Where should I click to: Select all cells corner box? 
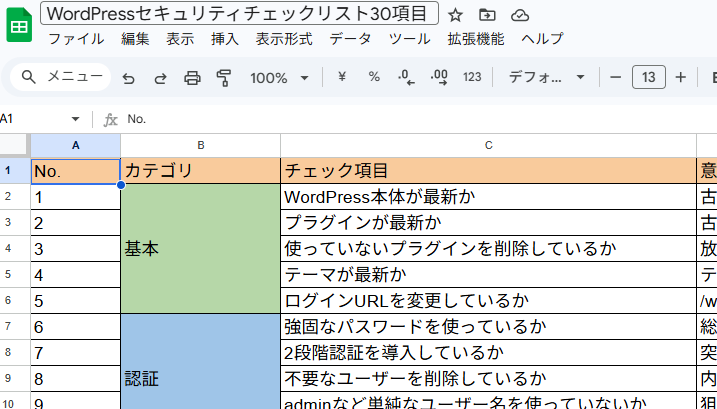click(14, 145)
